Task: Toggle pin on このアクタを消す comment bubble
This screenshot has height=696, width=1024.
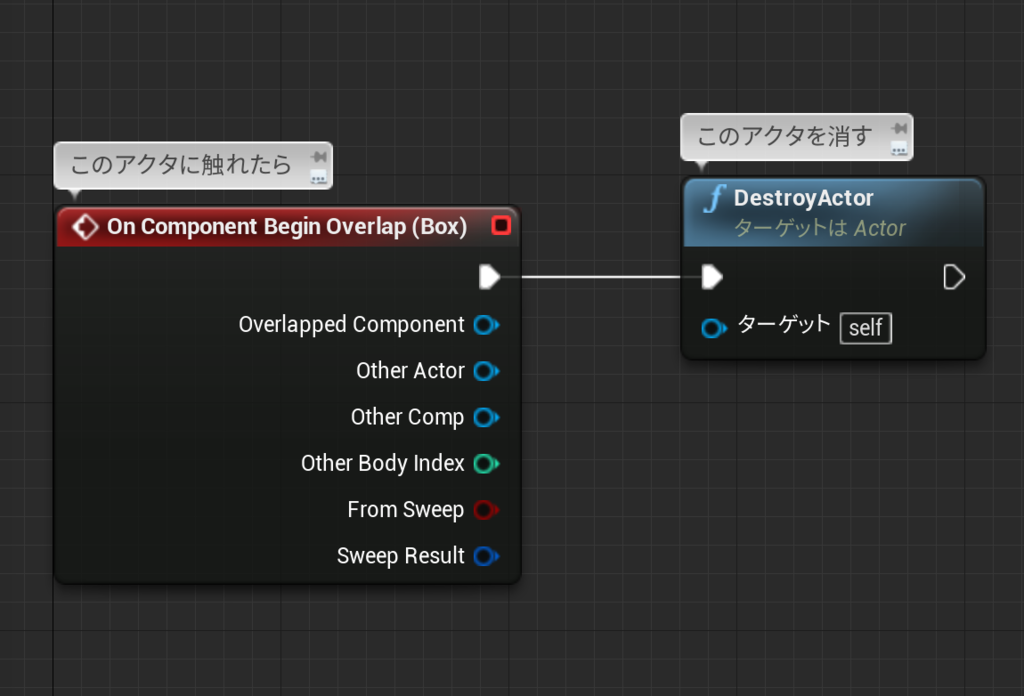Action: click(x=899, y=128)
